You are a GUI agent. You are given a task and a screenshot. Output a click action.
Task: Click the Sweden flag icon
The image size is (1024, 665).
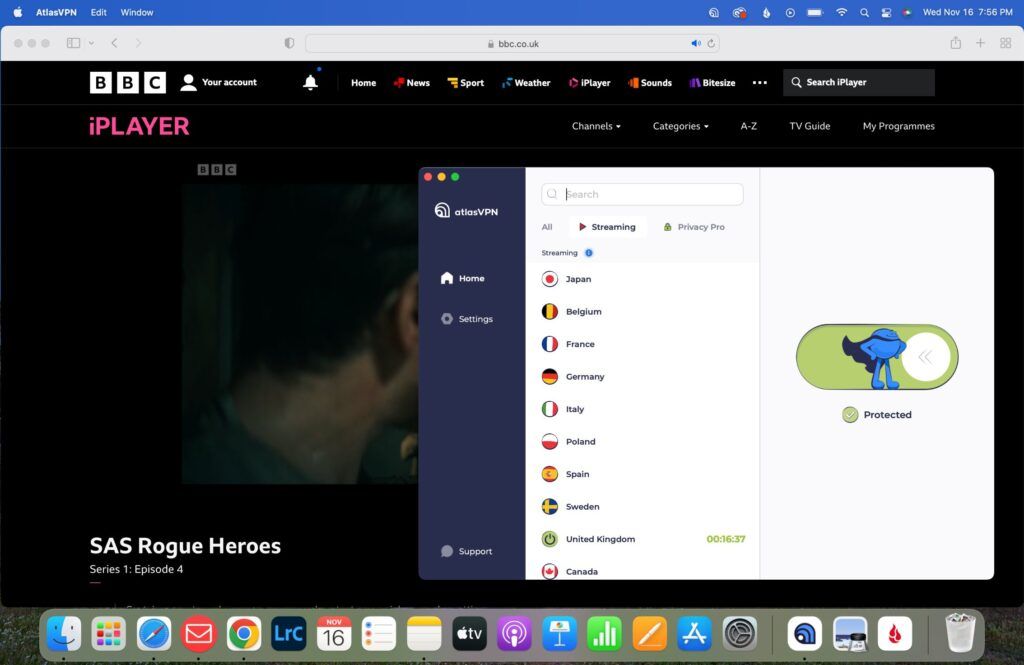pyautogui.click(x=550, y=507)
